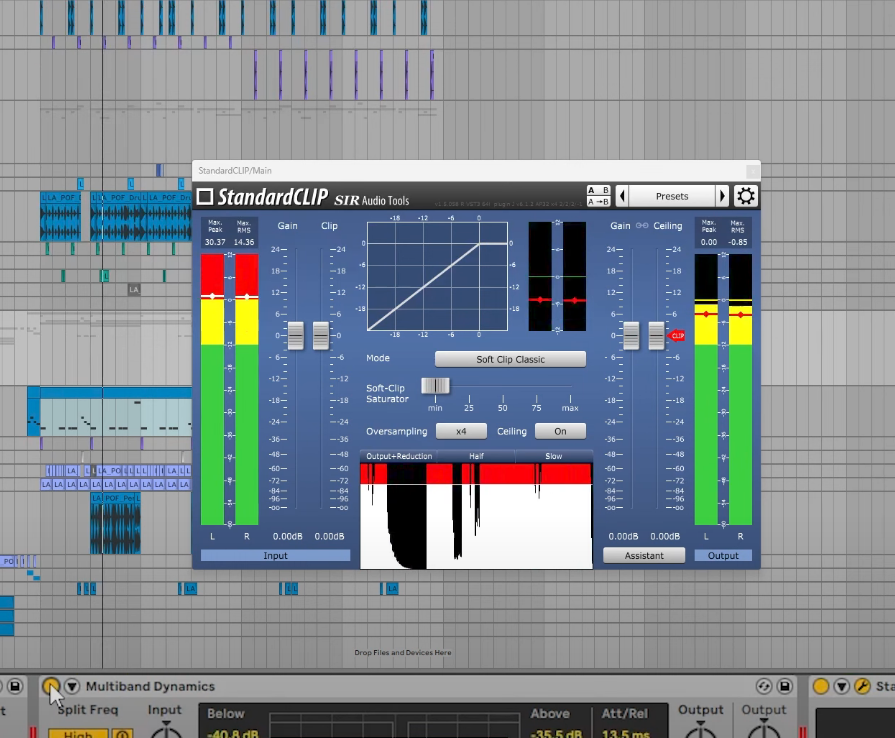Change the x4 oversampling setting
Viewport: 895px width, 738px height.
click(x=461, y=431)
